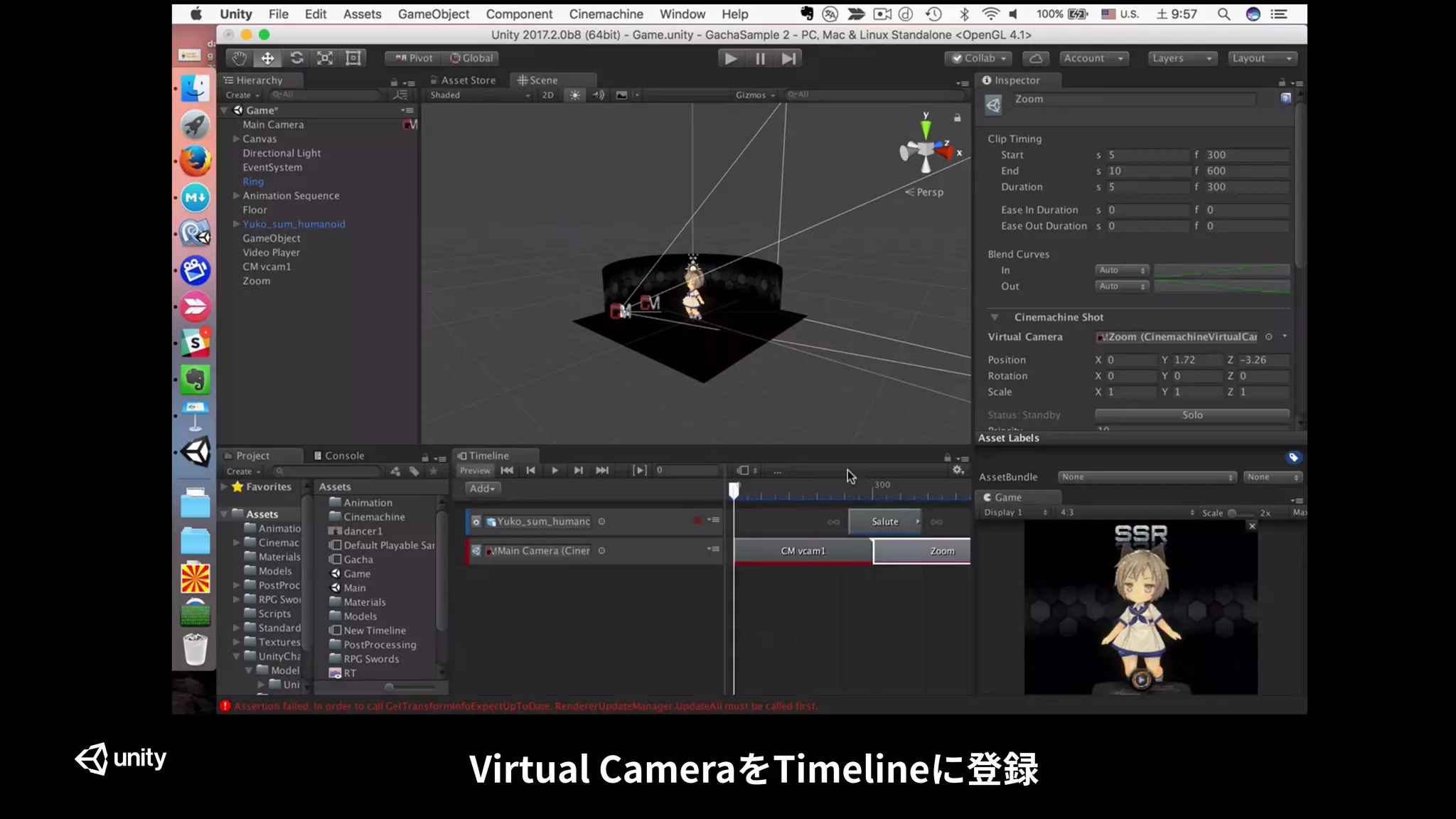Lock the Inspector panel

coord(1282,82)
